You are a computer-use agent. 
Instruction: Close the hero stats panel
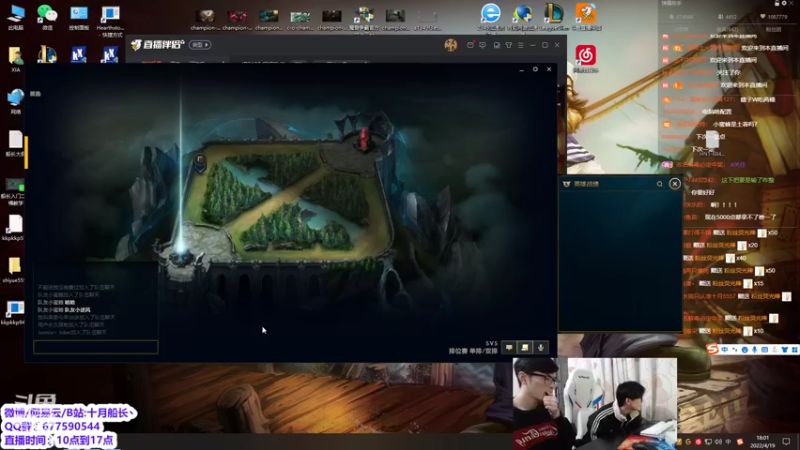point(674,184)
